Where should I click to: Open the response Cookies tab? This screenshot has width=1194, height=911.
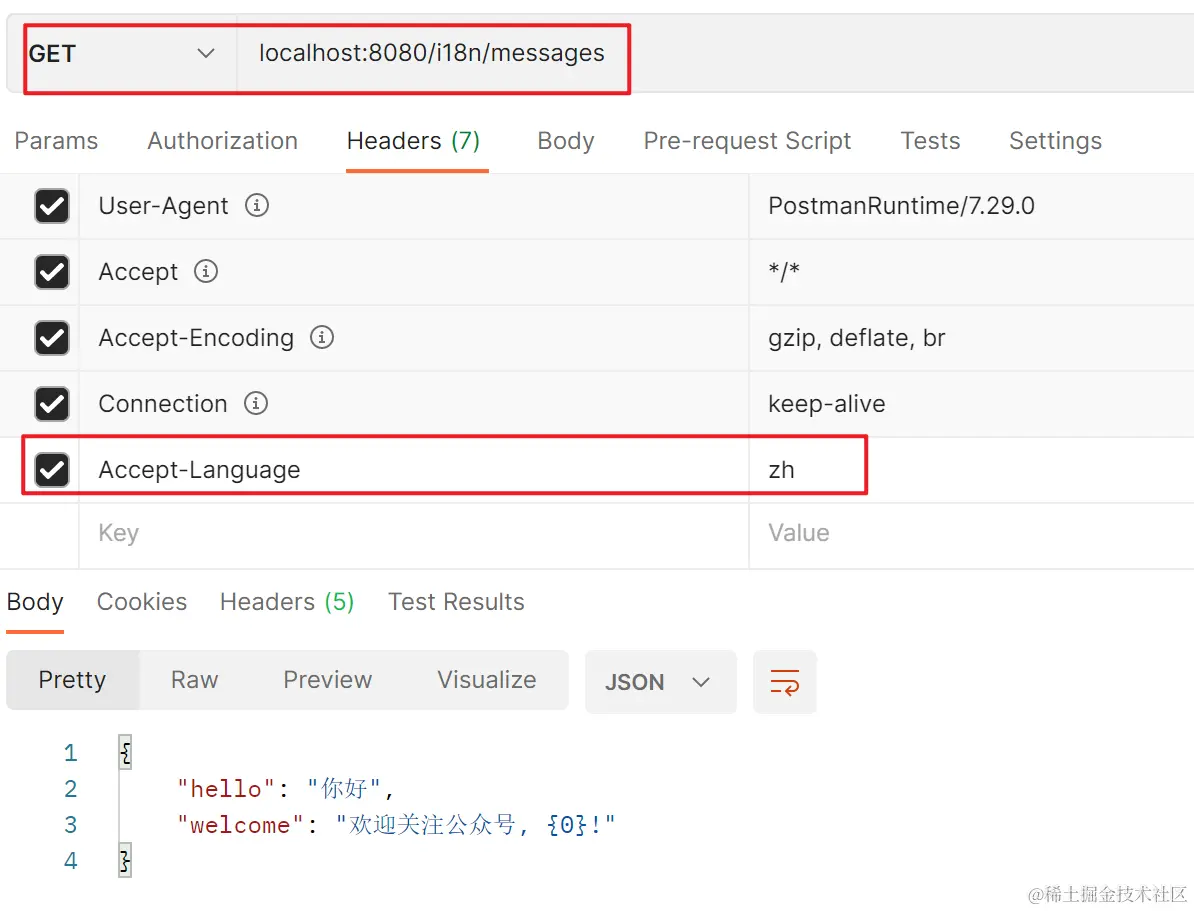[x=142, y=602]
